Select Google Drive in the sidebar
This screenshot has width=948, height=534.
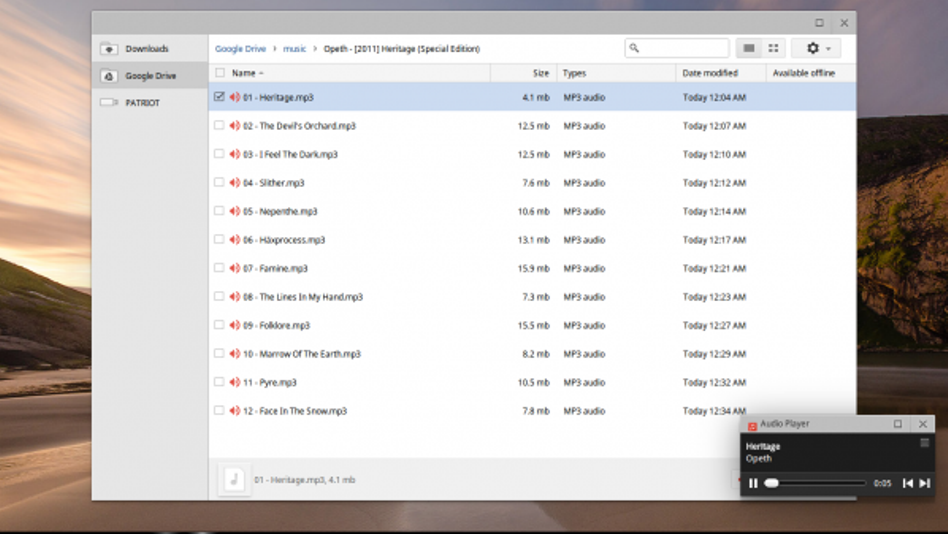point(150,76)
